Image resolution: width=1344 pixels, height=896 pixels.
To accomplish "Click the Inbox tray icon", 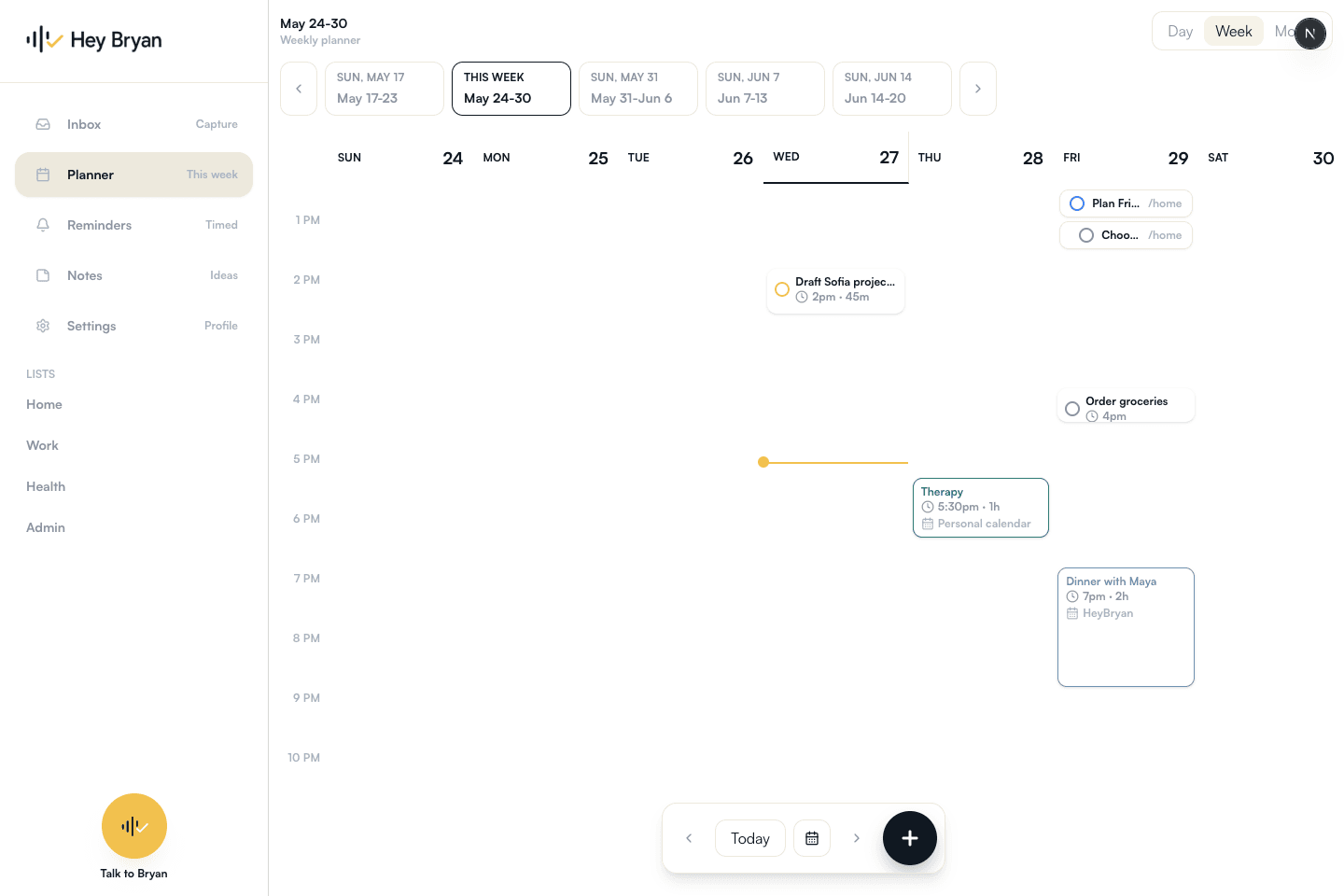I will (43, 124).
